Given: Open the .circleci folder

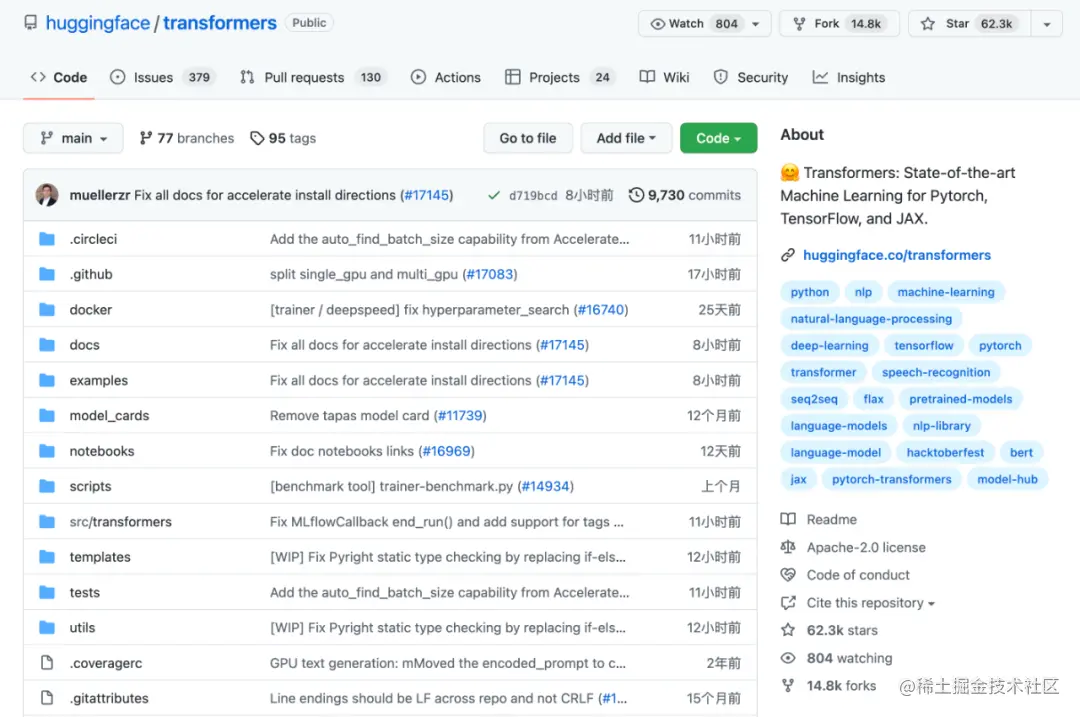Looking at the screenshot, I should (93, 239).
